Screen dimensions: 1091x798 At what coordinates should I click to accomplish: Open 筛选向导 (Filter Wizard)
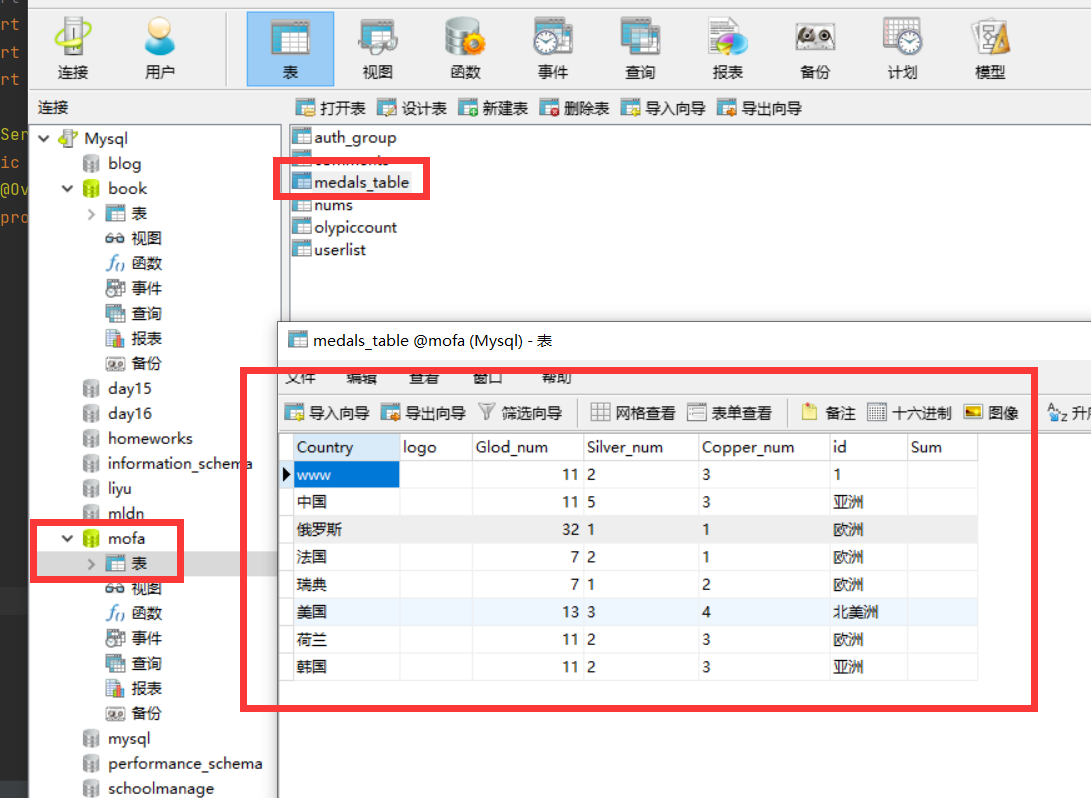coord(520,413)
